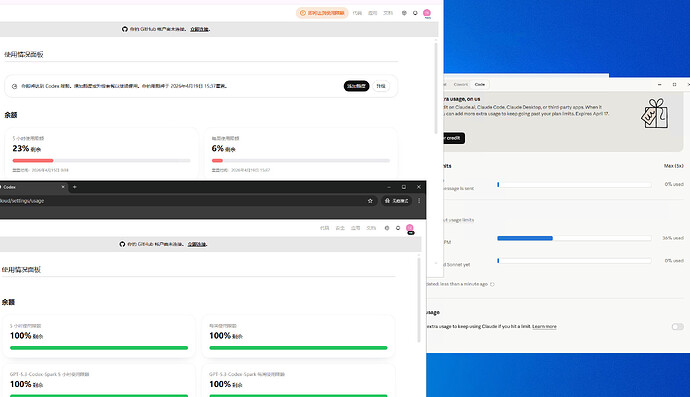The image size is (690, 397).
Task: Toggle the extra usage switch in Claude
Action: (678, 327)
